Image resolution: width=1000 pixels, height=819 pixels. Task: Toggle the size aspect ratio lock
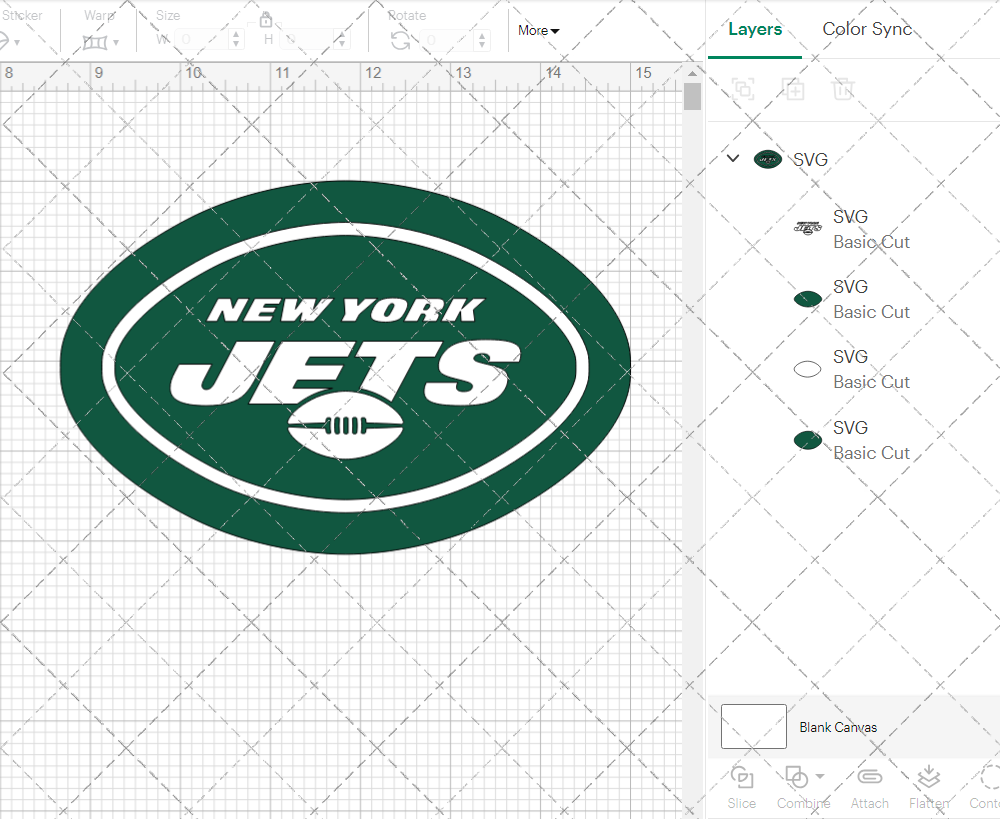click(x=266, y=20)
